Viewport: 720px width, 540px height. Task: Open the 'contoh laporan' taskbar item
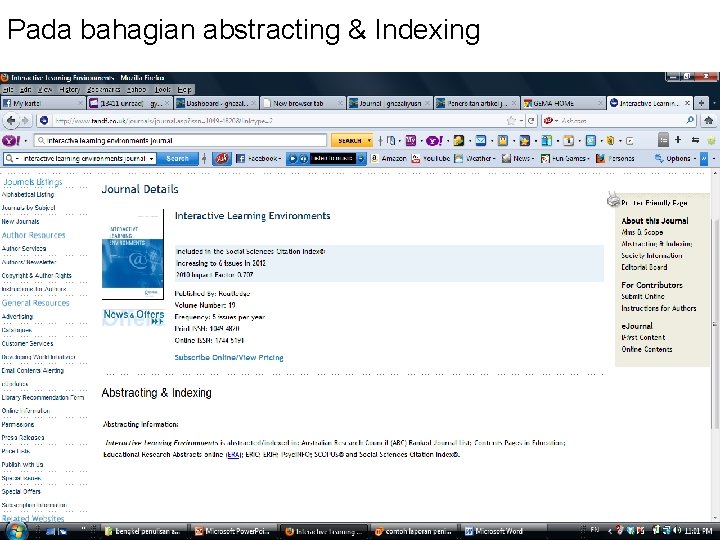pos(413,531)
